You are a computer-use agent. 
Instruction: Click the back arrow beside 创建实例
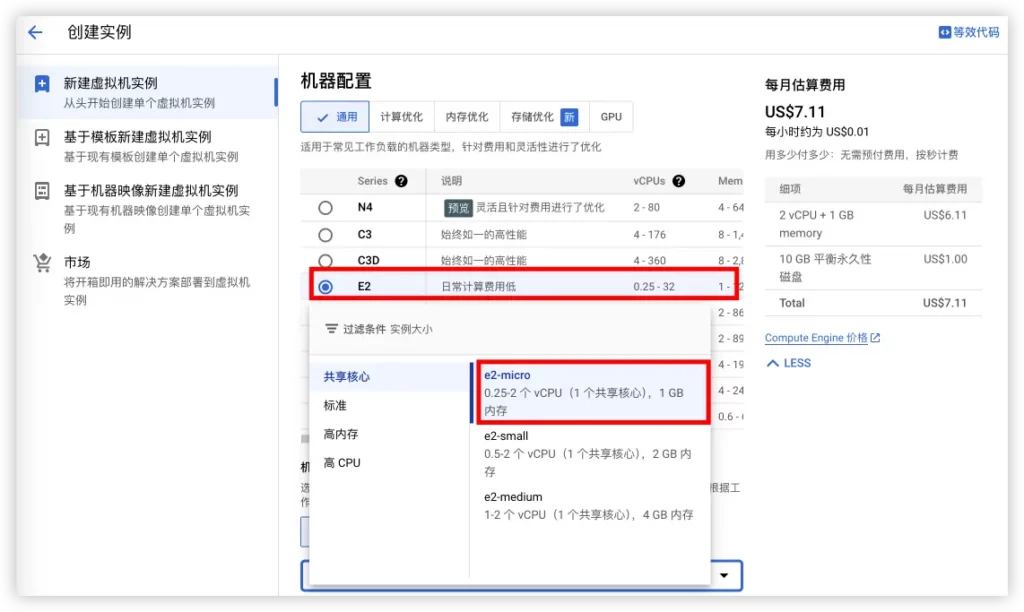[x=35, y=32]
